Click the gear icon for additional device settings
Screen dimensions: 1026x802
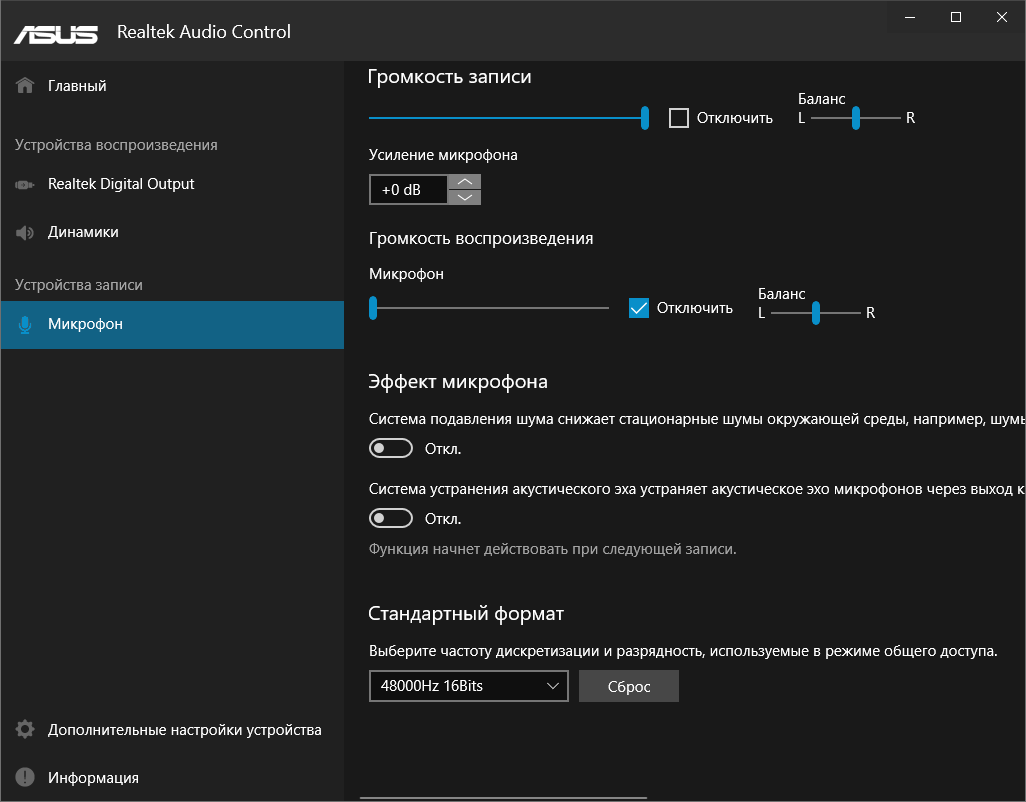(26, 730)
